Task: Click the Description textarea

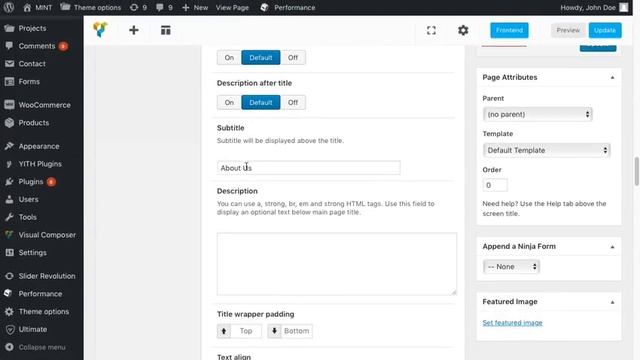Action: [x=337, y=264]
